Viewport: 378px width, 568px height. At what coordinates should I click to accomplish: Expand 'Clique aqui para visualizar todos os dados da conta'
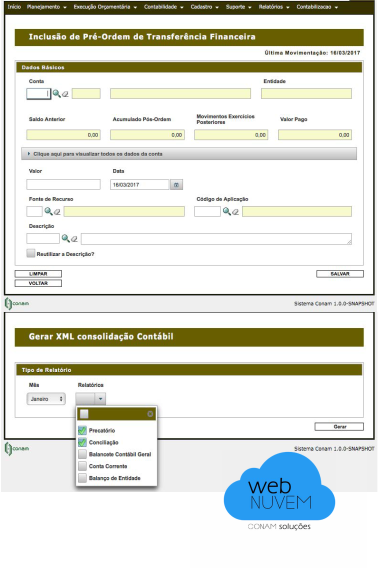[189, 154]
